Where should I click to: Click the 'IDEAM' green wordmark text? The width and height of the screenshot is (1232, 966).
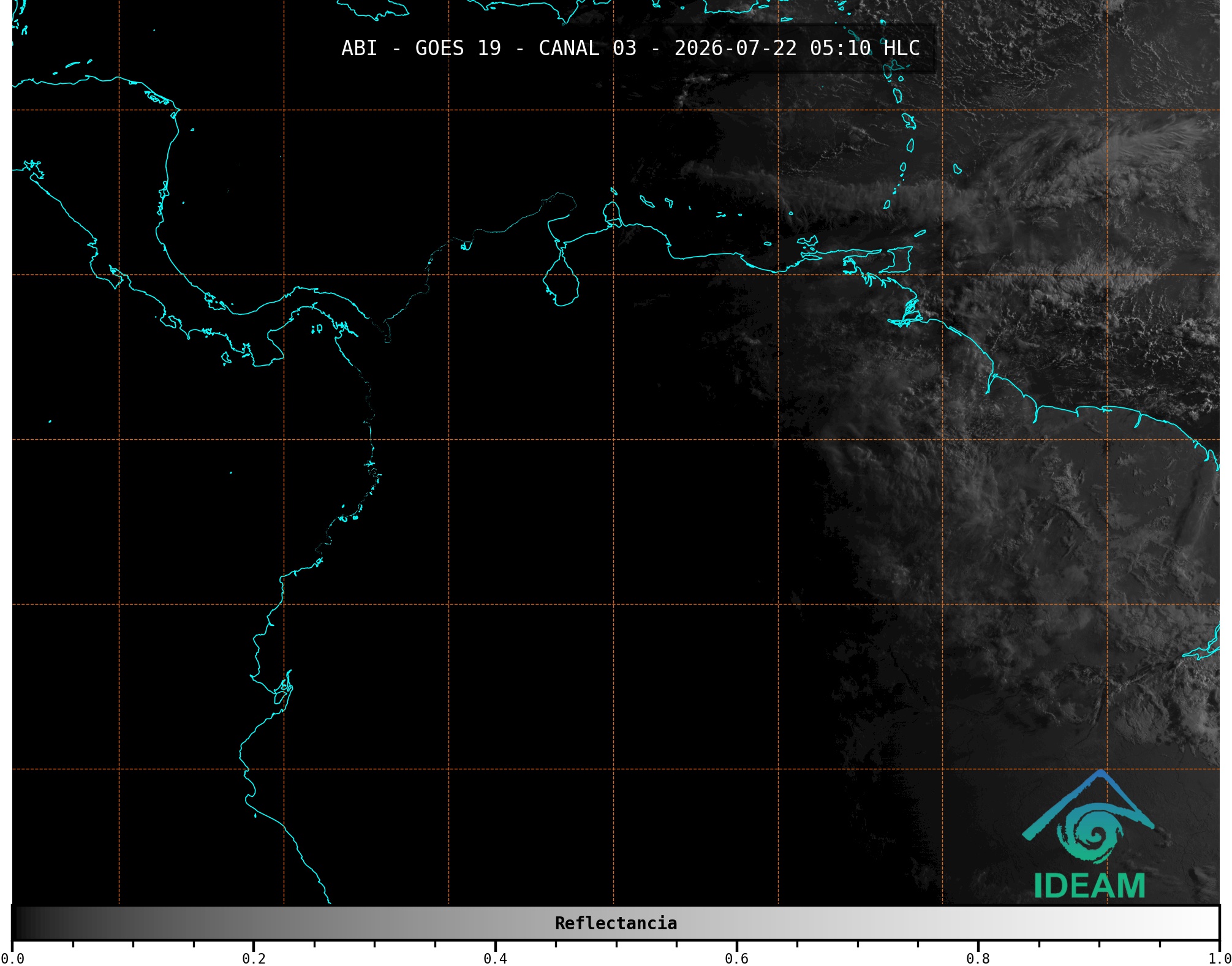[x=1089, y=886]
